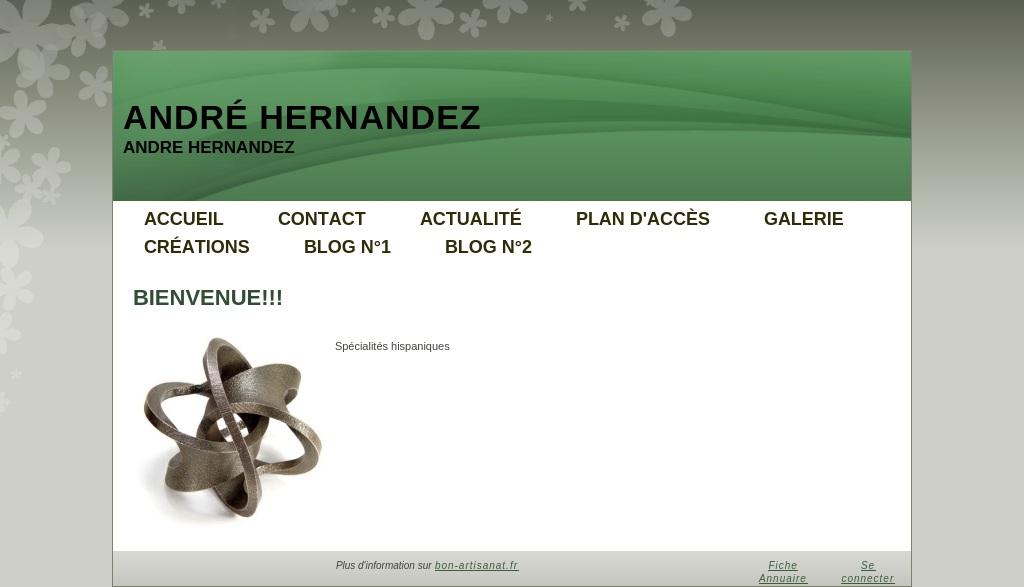Open the Galerie menu item

[x=803, y=219]
